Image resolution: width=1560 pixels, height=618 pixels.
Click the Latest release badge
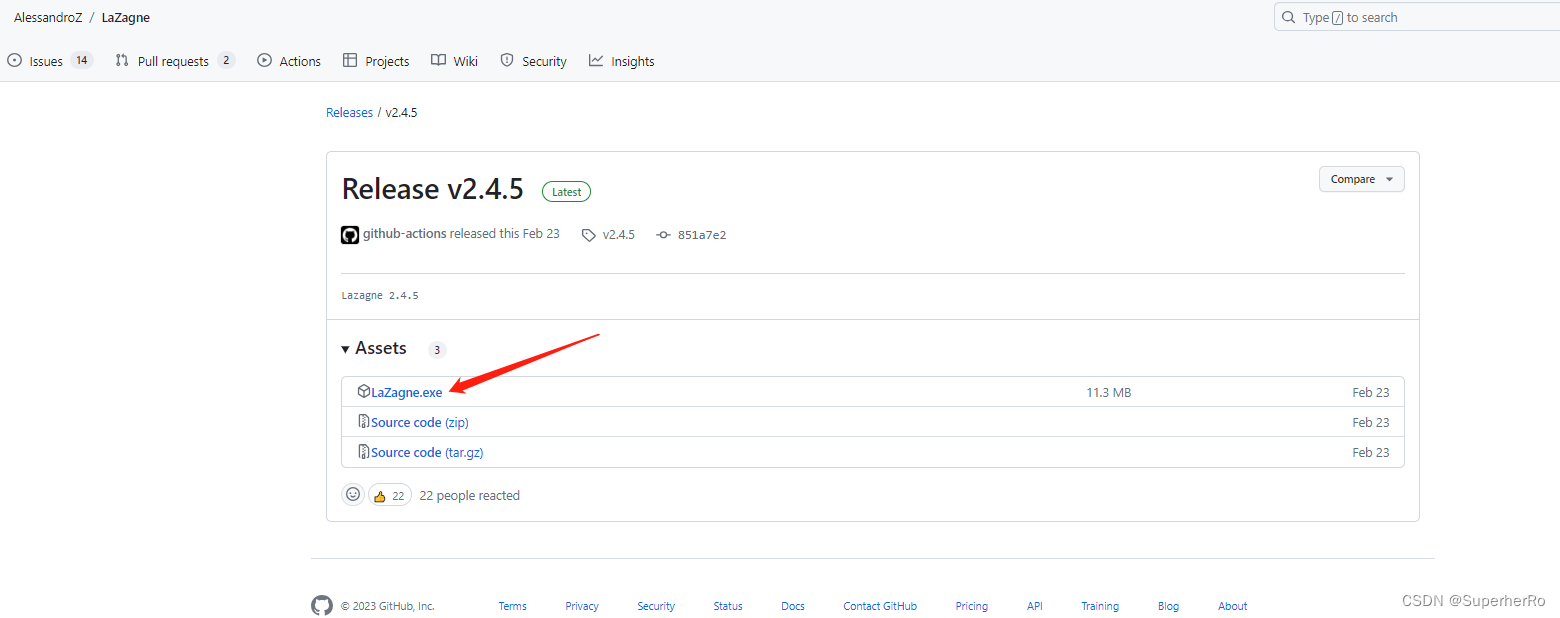(567, 191)
